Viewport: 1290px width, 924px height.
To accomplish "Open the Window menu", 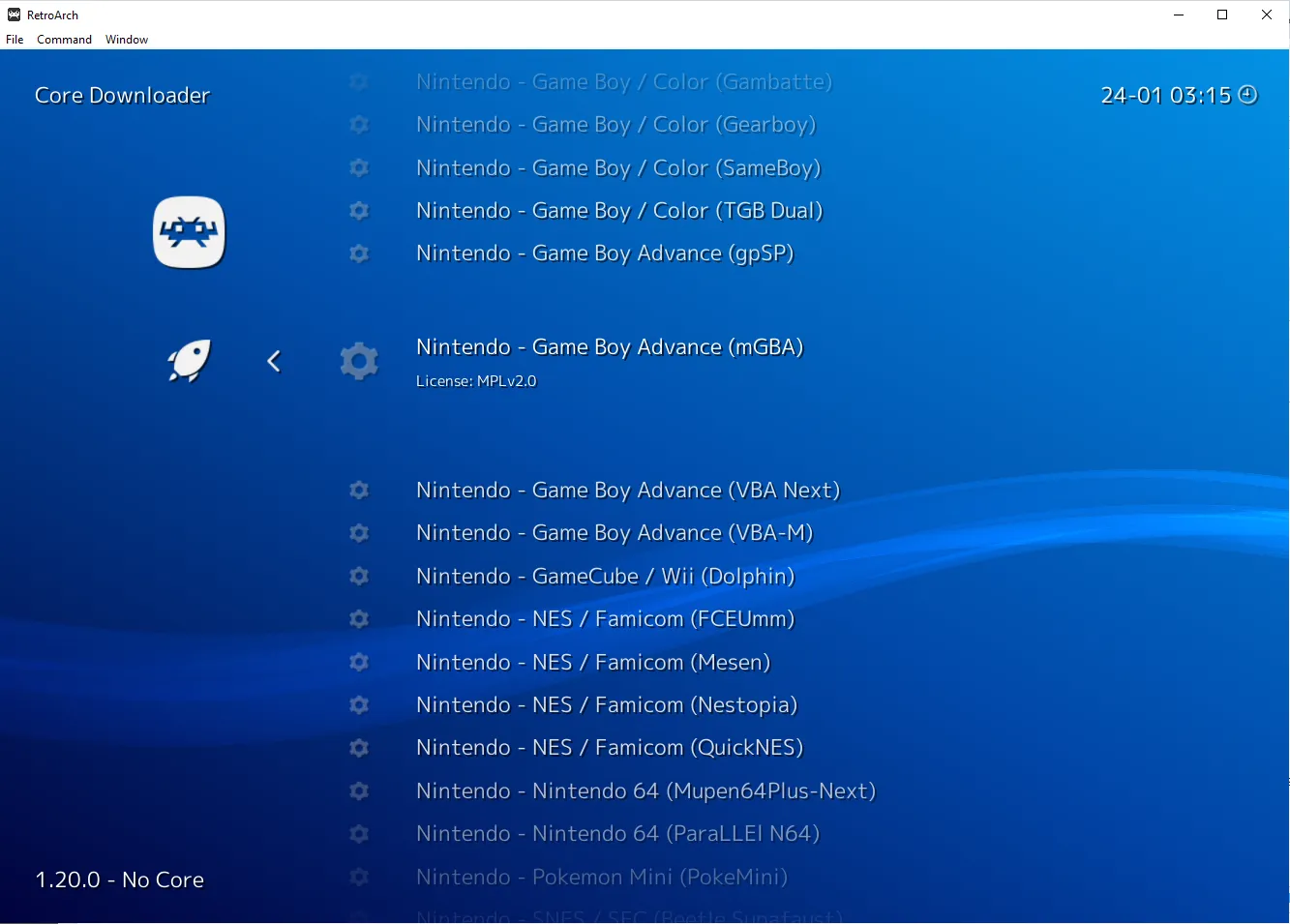I will 127,40.
